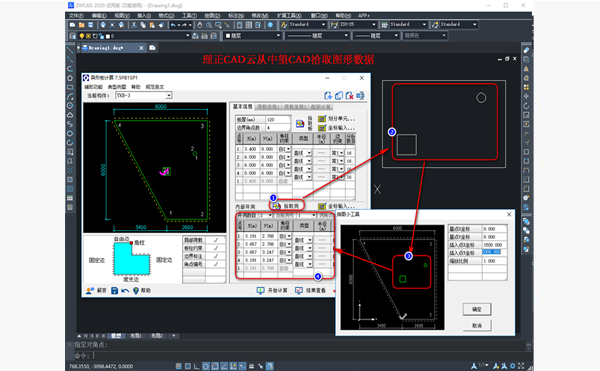600x371 pixels.
Task: Click the 确定 button in 插图小工具 dialog
Action: pyautogui.click(x=477, y=309)
